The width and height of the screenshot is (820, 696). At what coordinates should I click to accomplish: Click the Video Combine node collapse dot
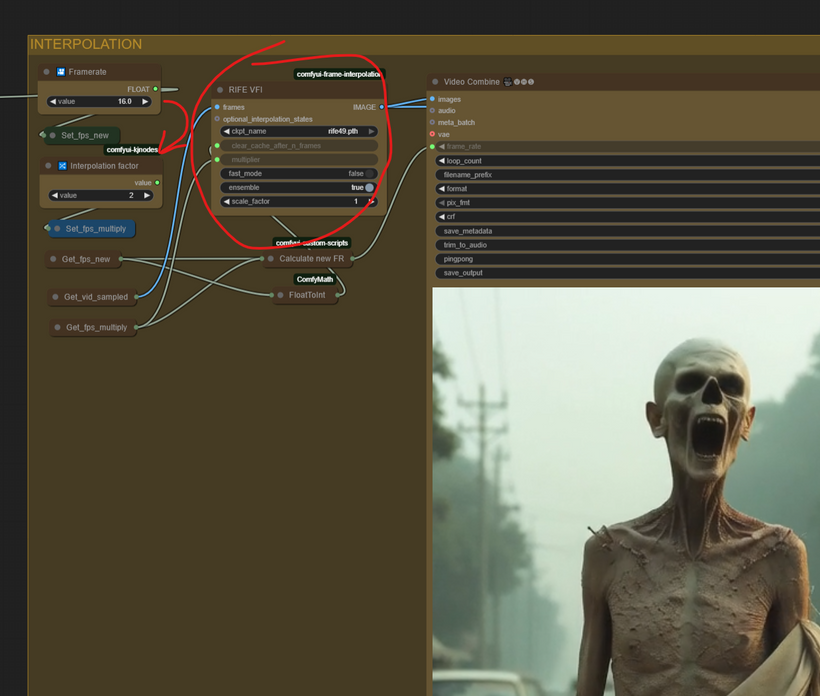[435, 82]
